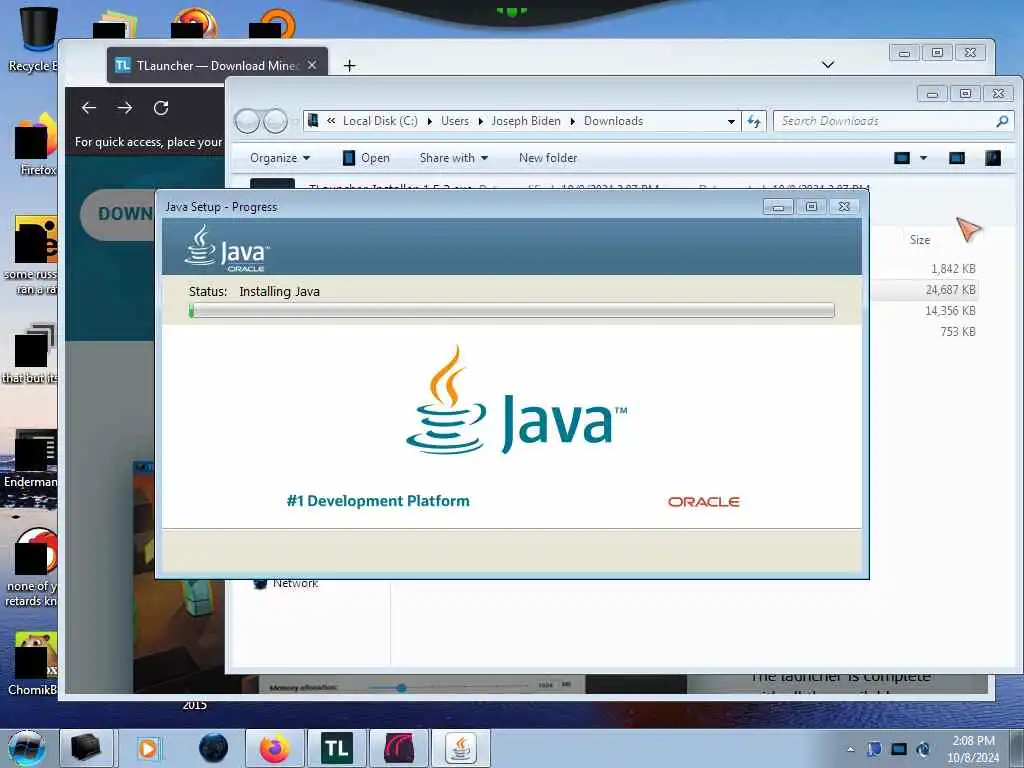Reload the TLauncher page

161,108
